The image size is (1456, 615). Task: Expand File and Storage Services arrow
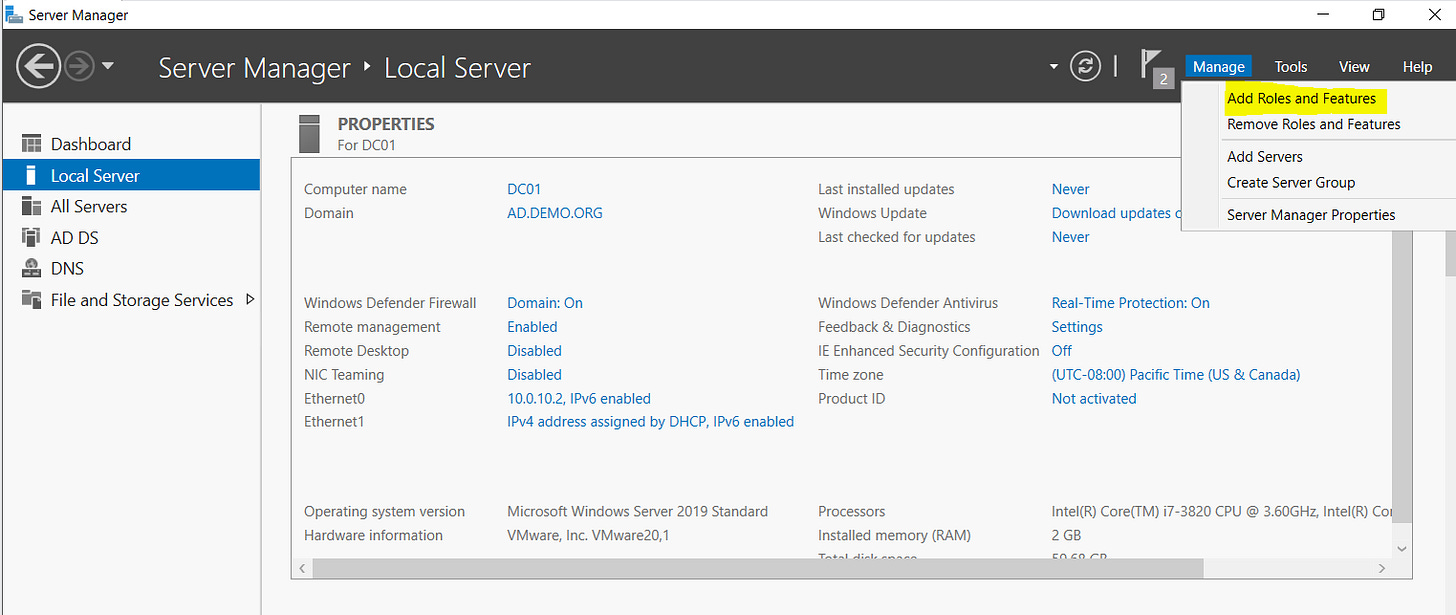coord(250,299)
